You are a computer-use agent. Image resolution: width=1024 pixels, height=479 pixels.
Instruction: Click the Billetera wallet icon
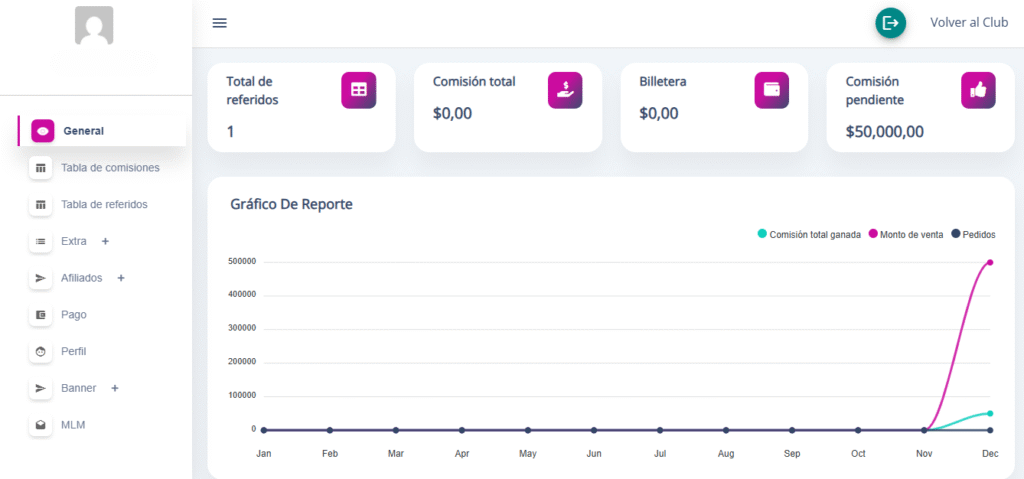[771, 90]
